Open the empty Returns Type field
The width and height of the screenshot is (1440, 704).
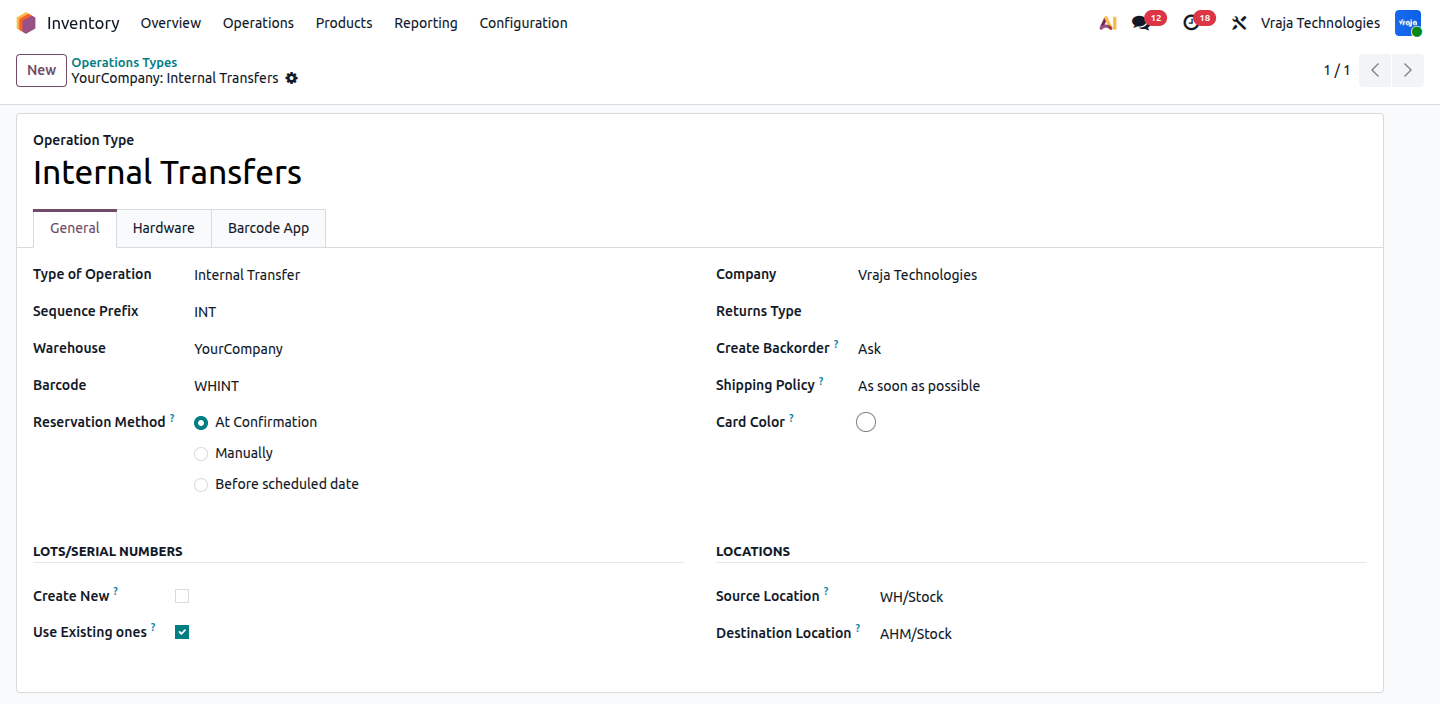1111,312
